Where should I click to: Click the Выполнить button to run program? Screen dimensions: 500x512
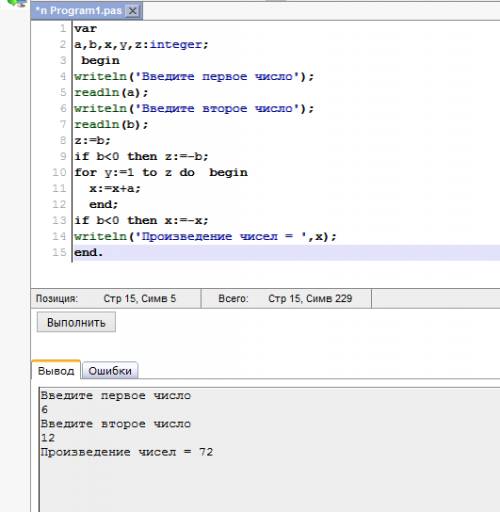76,322
